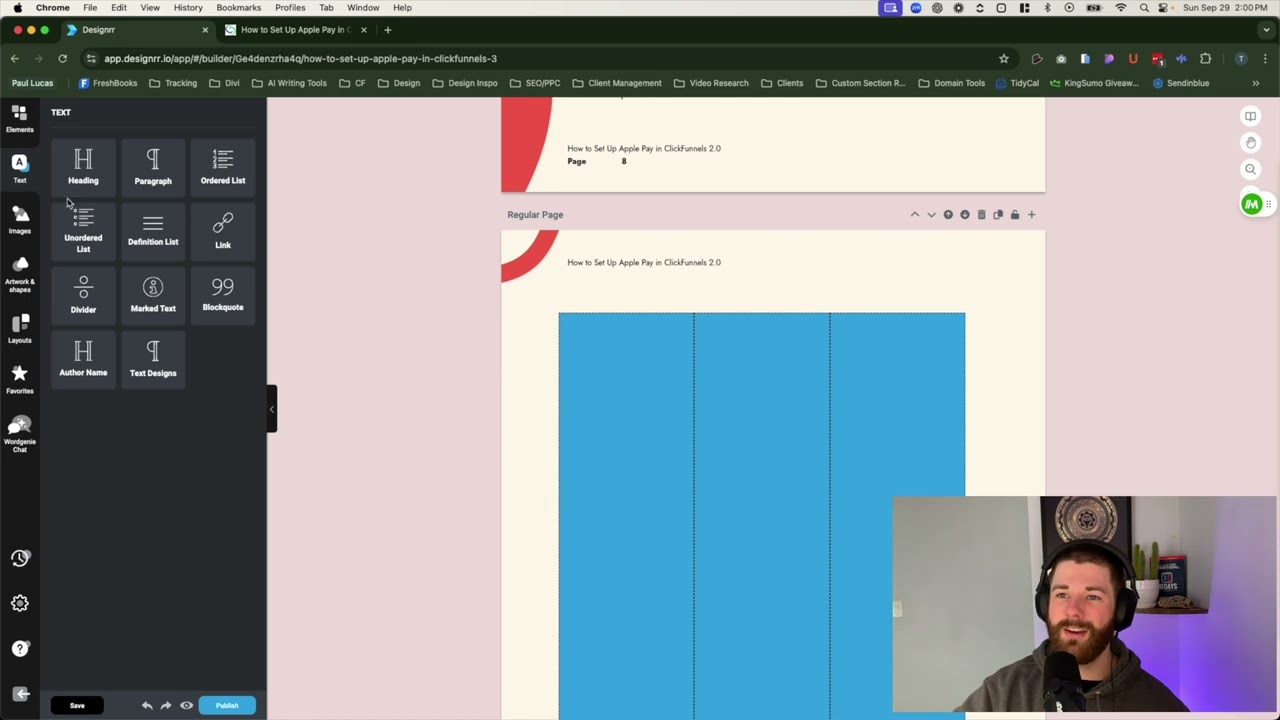Open Artwork & shapes panel
The width and height of the screenshot is (1280, 720).
20,274
